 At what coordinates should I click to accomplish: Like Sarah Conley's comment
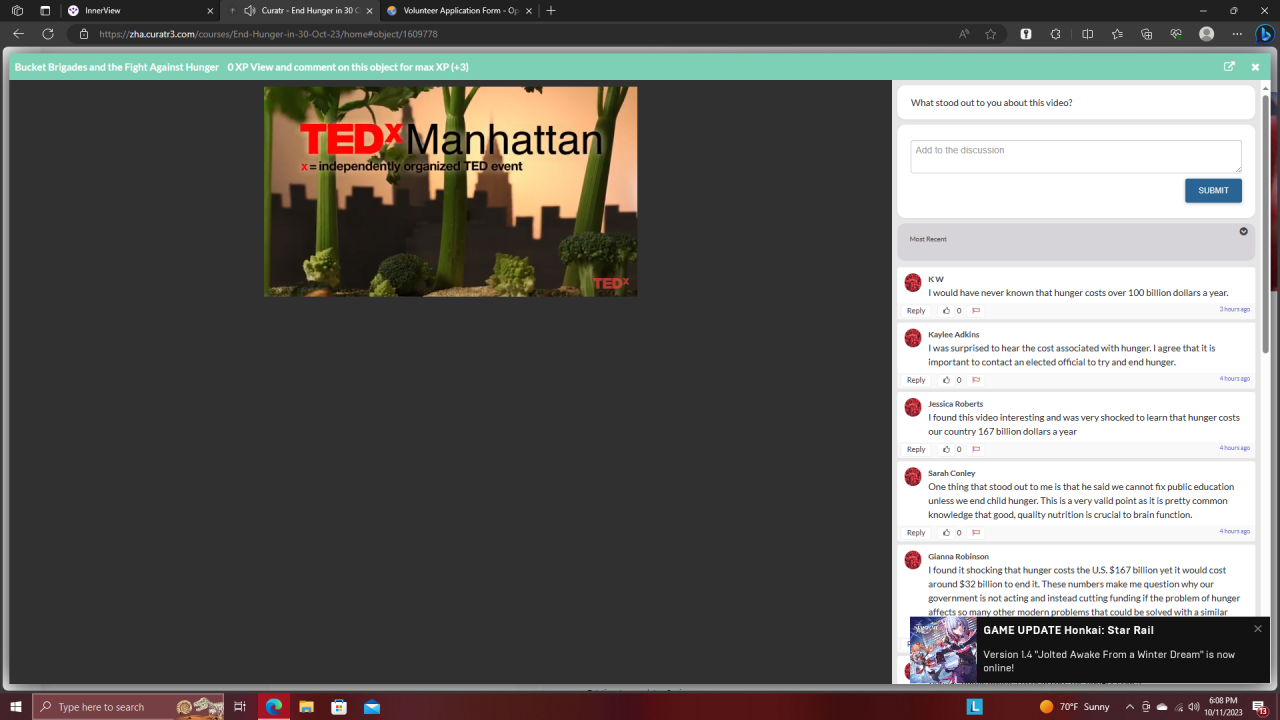point(947,533)
